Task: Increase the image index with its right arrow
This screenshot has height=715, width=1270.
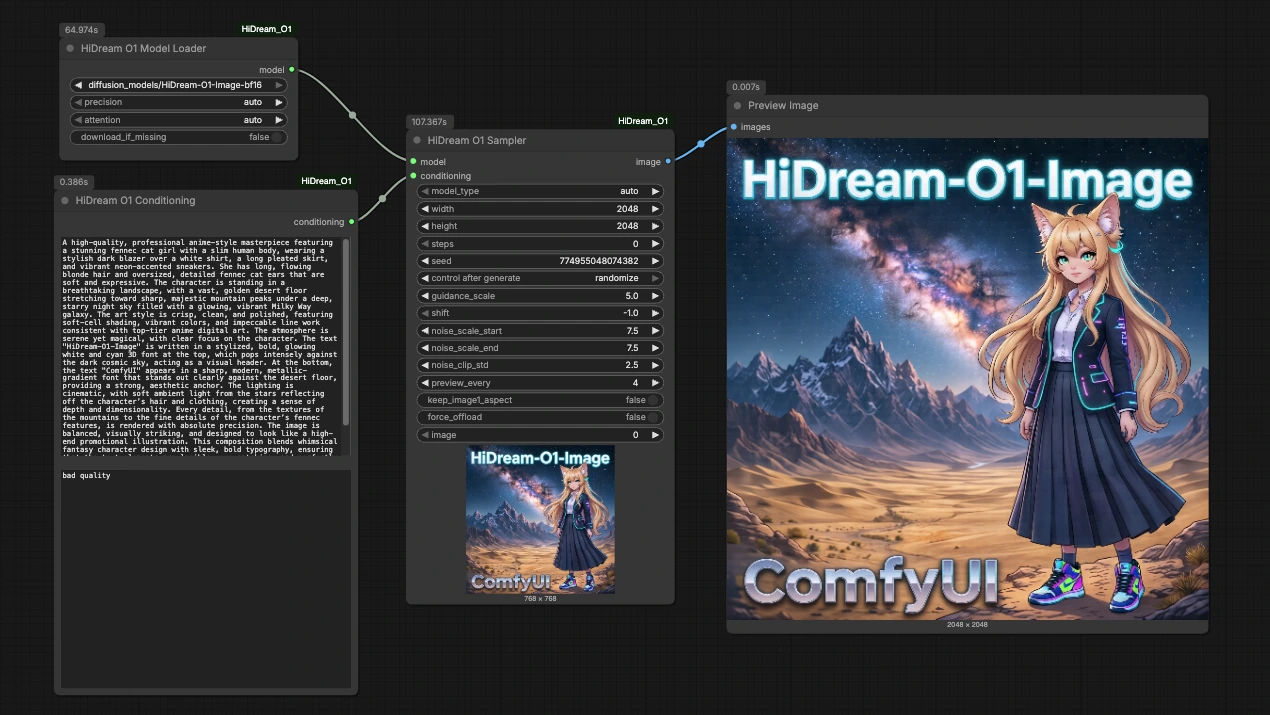Action: [656, 435]
